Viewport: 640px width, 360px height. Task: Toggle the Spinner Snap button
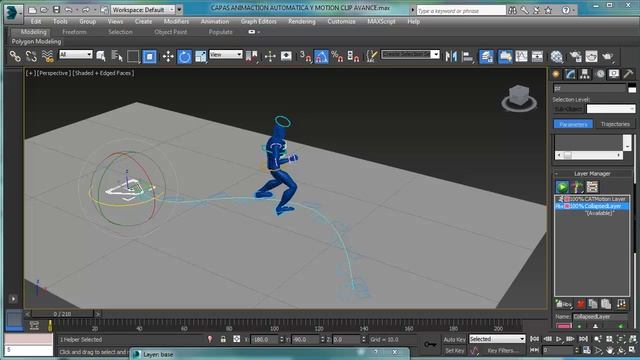(353, 56)
